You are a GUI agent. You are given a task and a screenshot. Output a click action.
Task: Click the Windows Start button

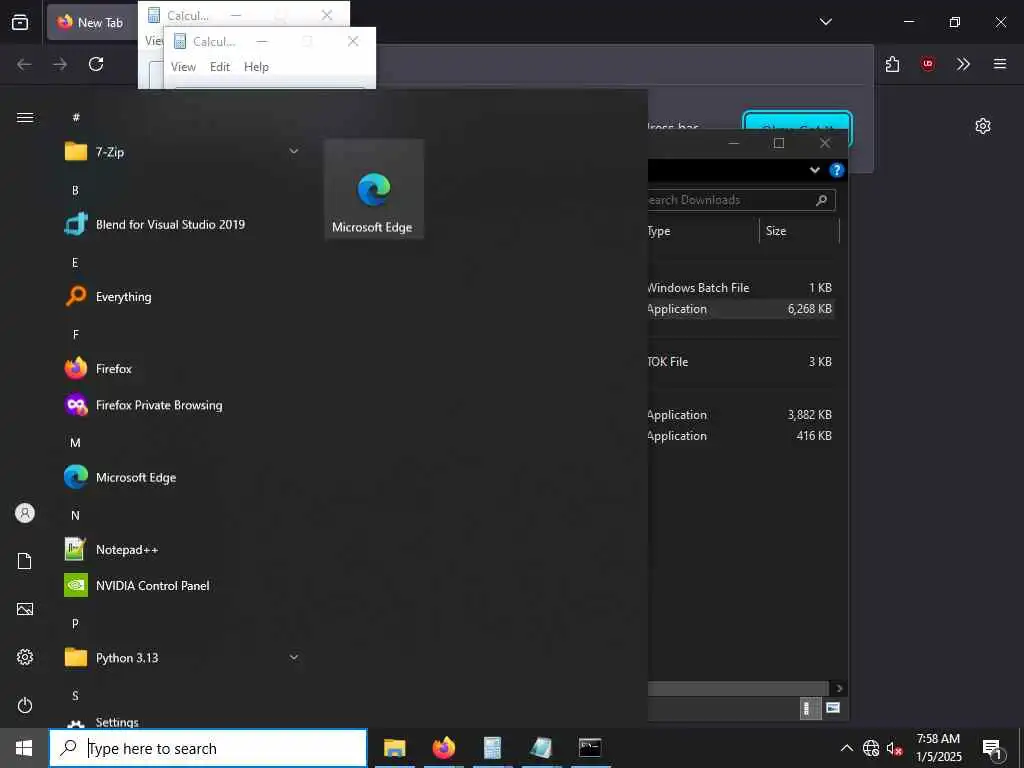tap(24, 748)
